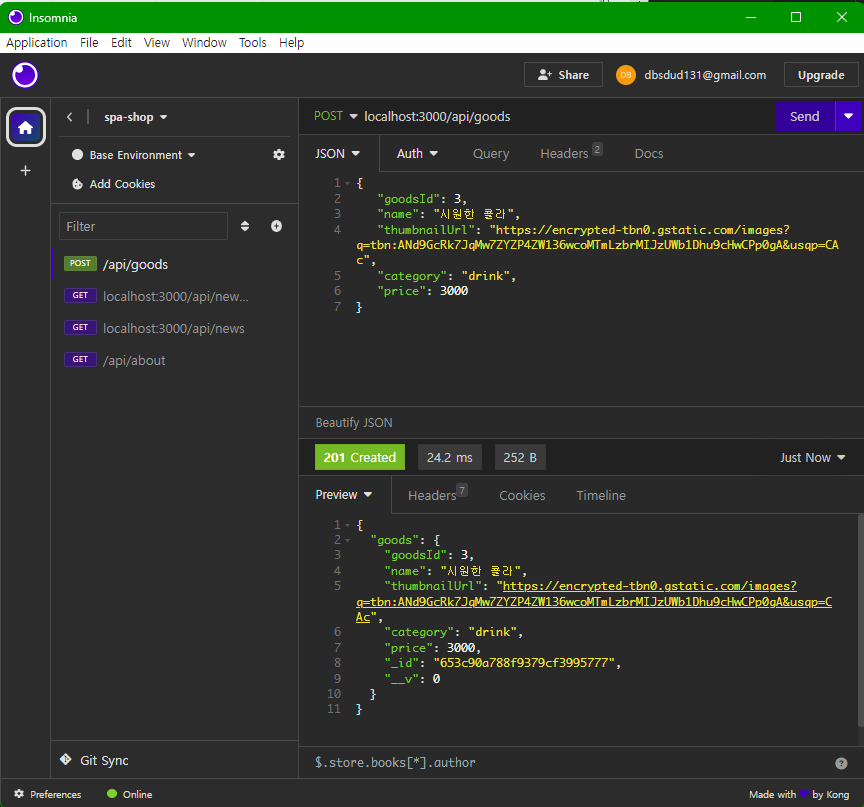Click the green Online status indicator

click(x=112, y=794)
